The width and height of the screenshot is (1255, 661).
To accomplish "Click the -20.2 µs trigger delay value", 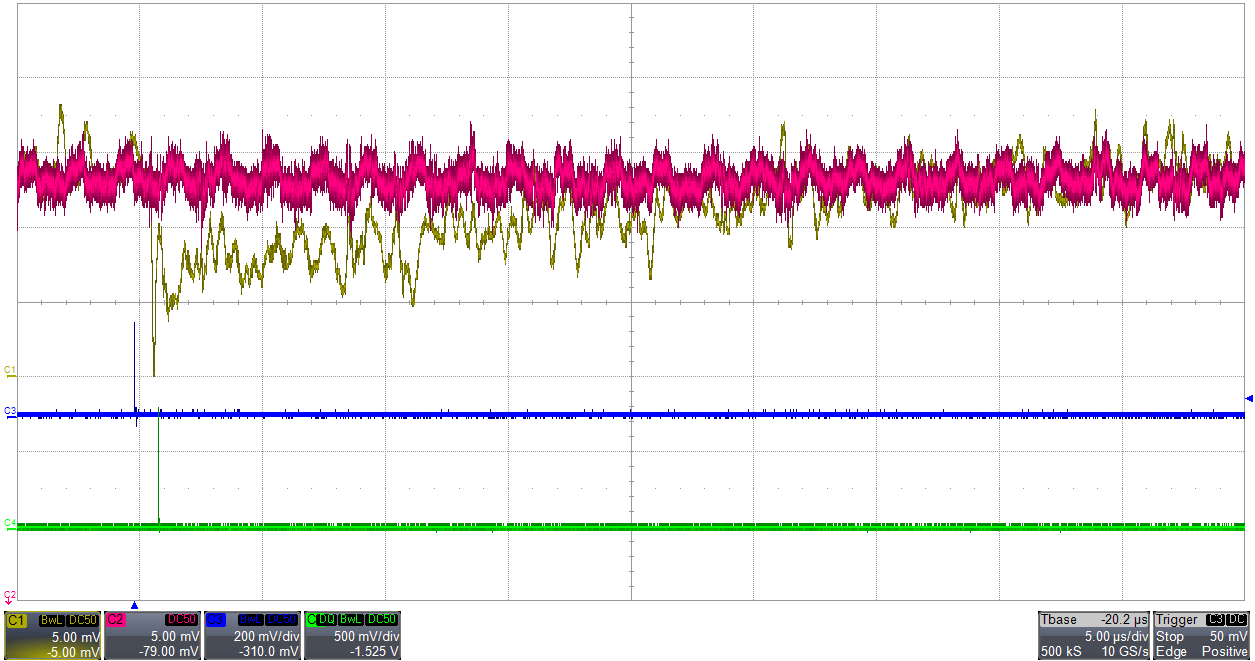I will (1124, 620).
